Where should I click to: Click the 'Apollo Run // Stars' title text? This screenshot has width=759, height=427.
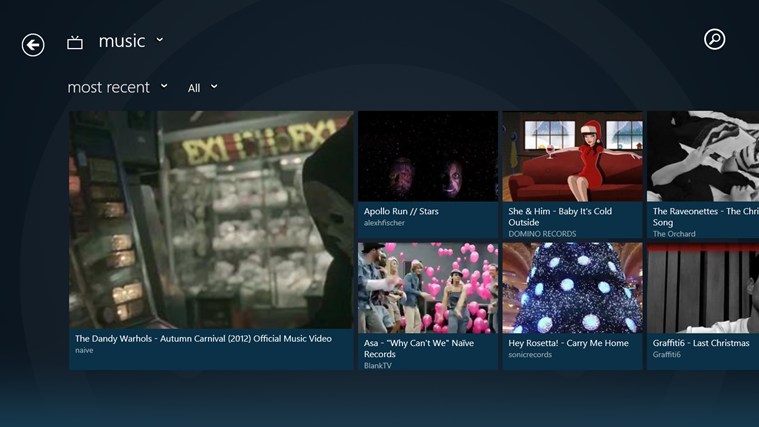(401, 212)
